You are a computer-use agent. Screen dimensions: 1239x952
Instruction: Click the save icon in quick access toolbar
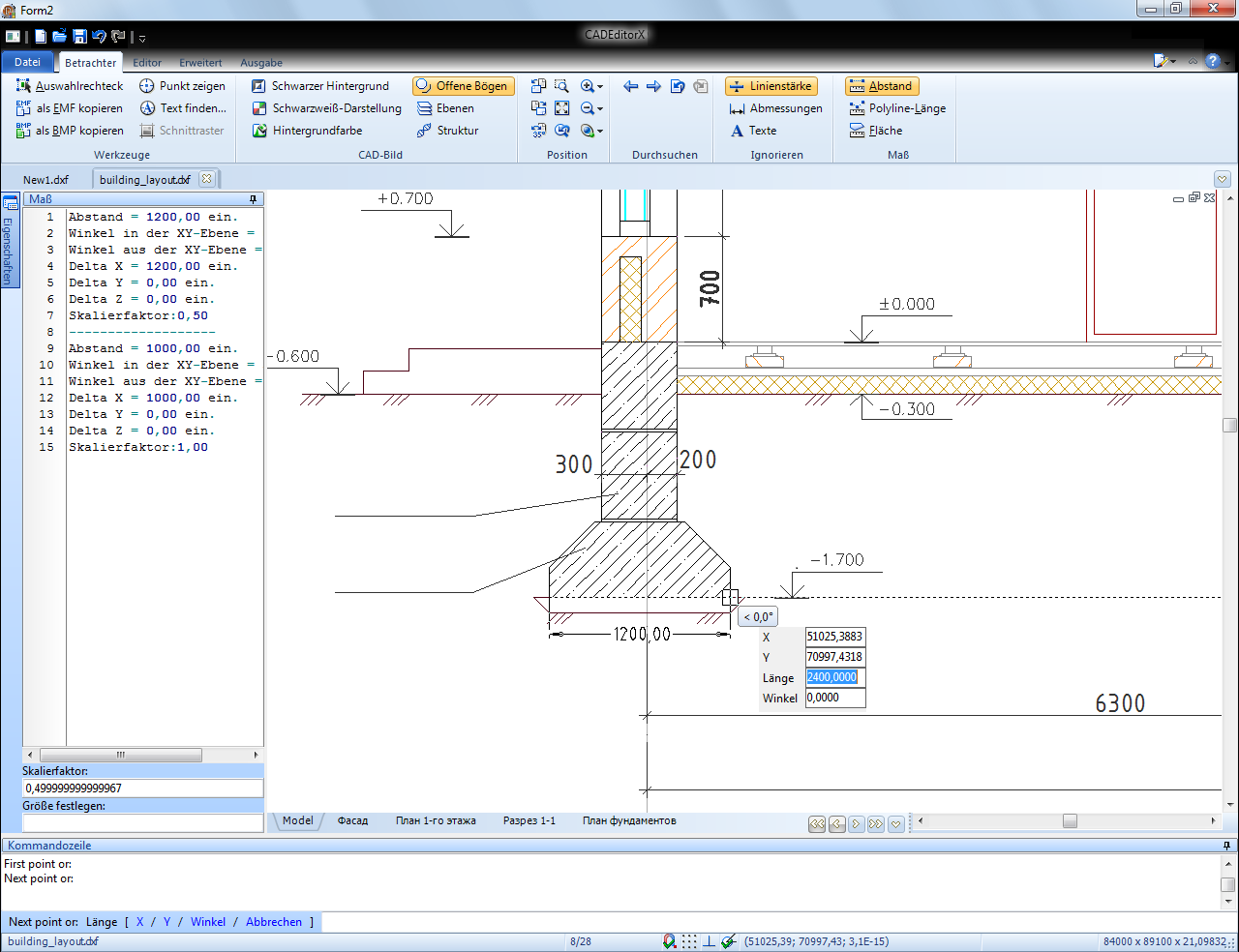[x=79, y=37]
